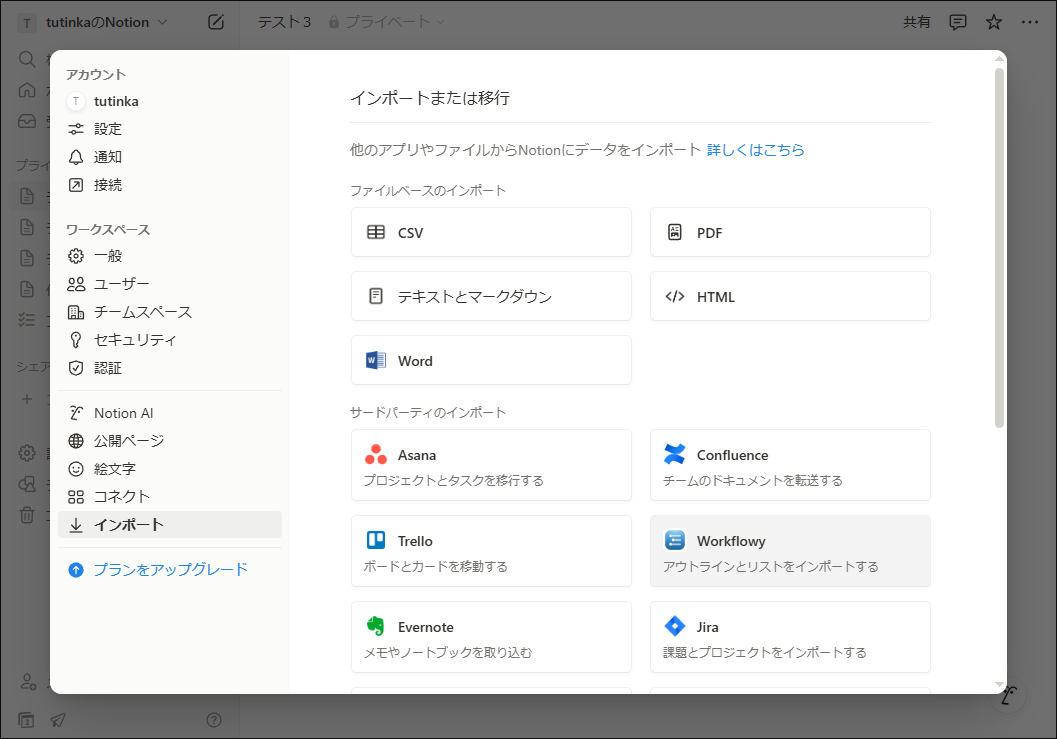Open Notion AI settings
This screenshot has height=739, width=1057.
[170, 413]
